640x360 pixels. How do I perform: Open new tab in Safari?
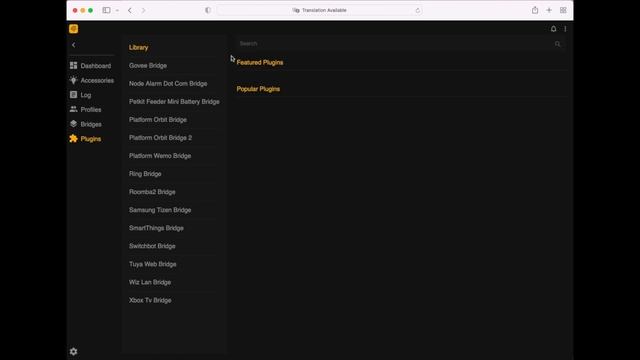coord(549,10)
